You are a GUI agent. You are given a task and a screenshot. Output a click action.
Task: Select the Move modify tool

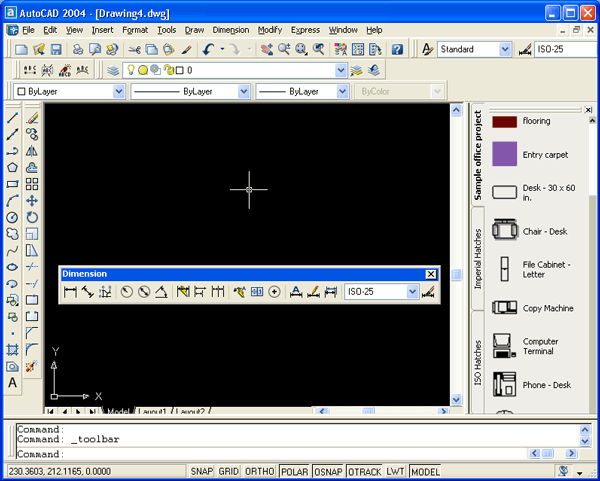pos(32,200)
